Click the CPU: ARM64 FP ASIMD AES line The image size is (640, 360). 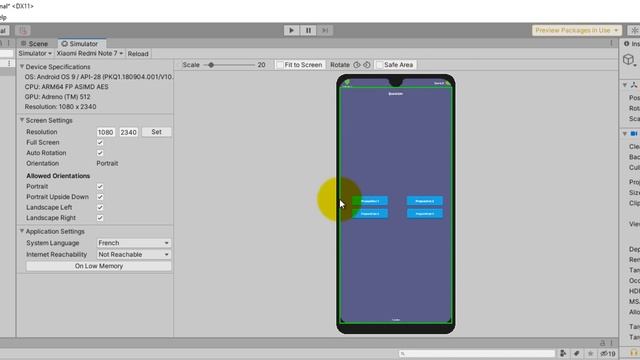click(x=67, y=87)
